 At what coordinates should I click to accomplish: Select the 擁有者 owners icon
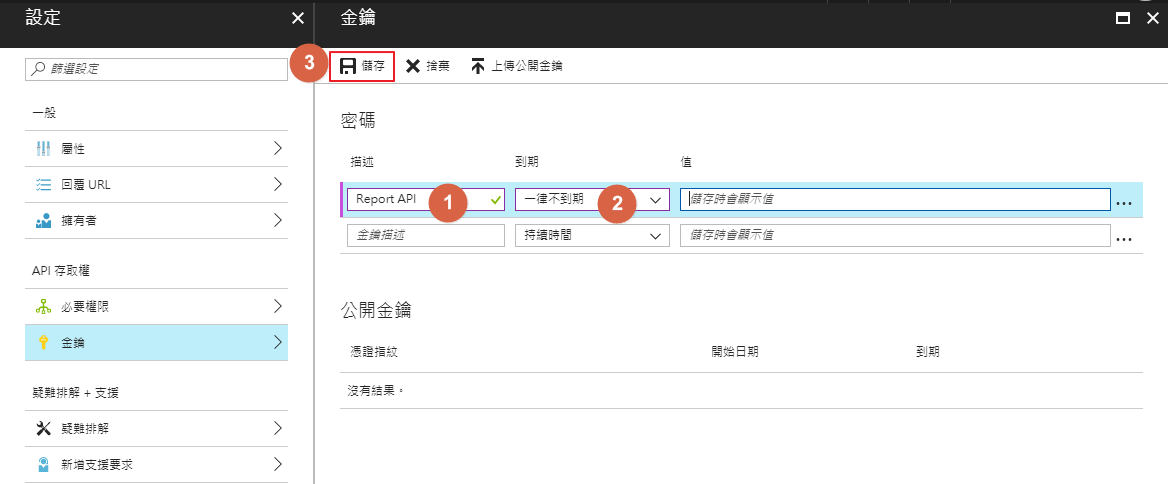[43, 221]
